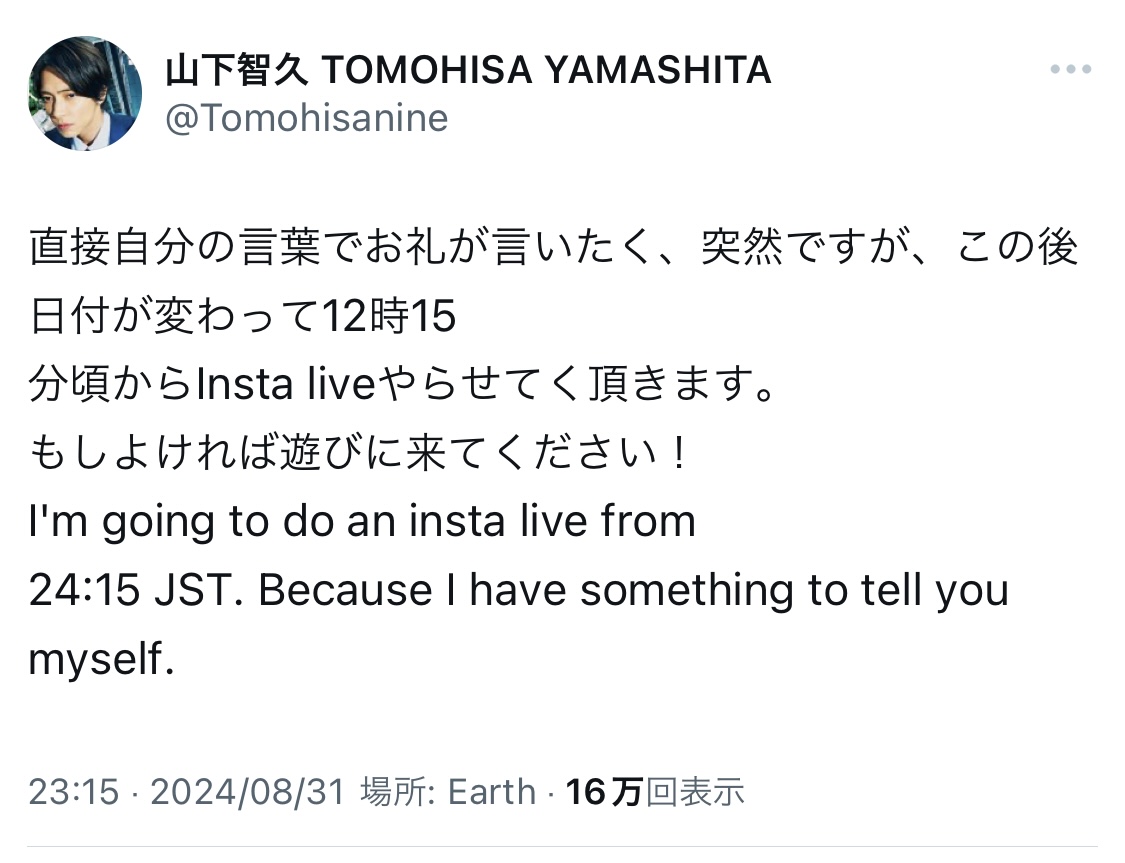
Task: Click the 23:15 post timestamp
Action: [73, 792]
